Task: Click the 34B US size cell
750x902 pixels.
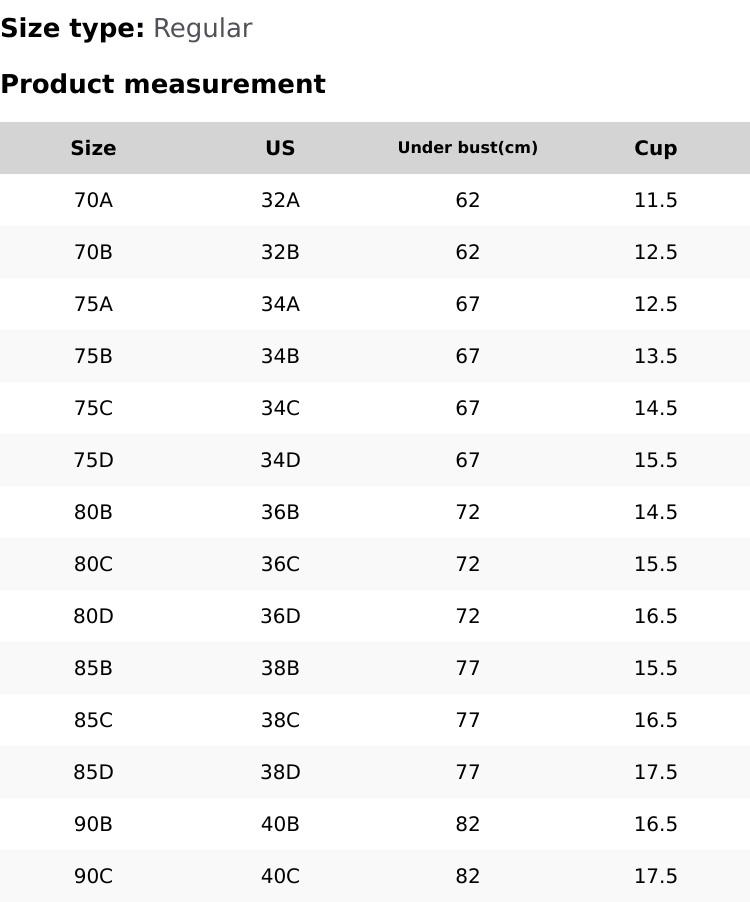Action: point(280,356)
